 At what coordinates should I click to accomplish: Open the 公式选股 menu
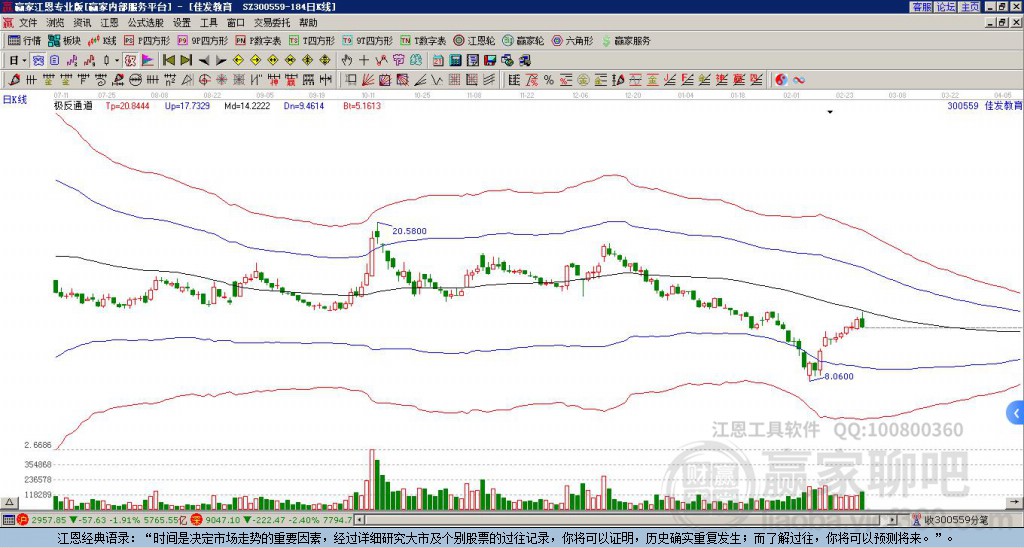[x=146, y=23]
